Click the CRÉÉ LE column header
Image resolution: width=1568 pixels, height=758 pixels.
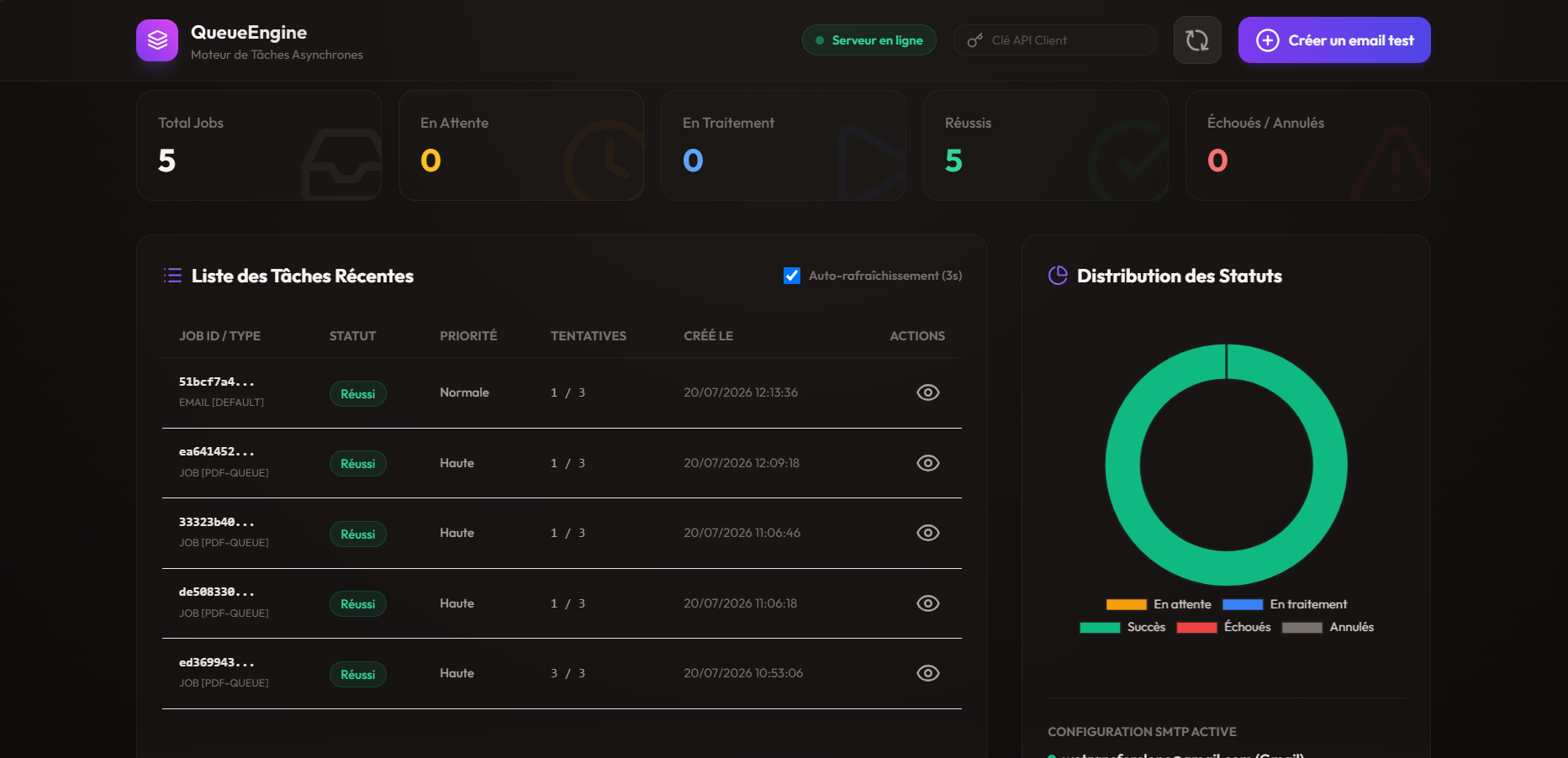[x=708, y=336]
